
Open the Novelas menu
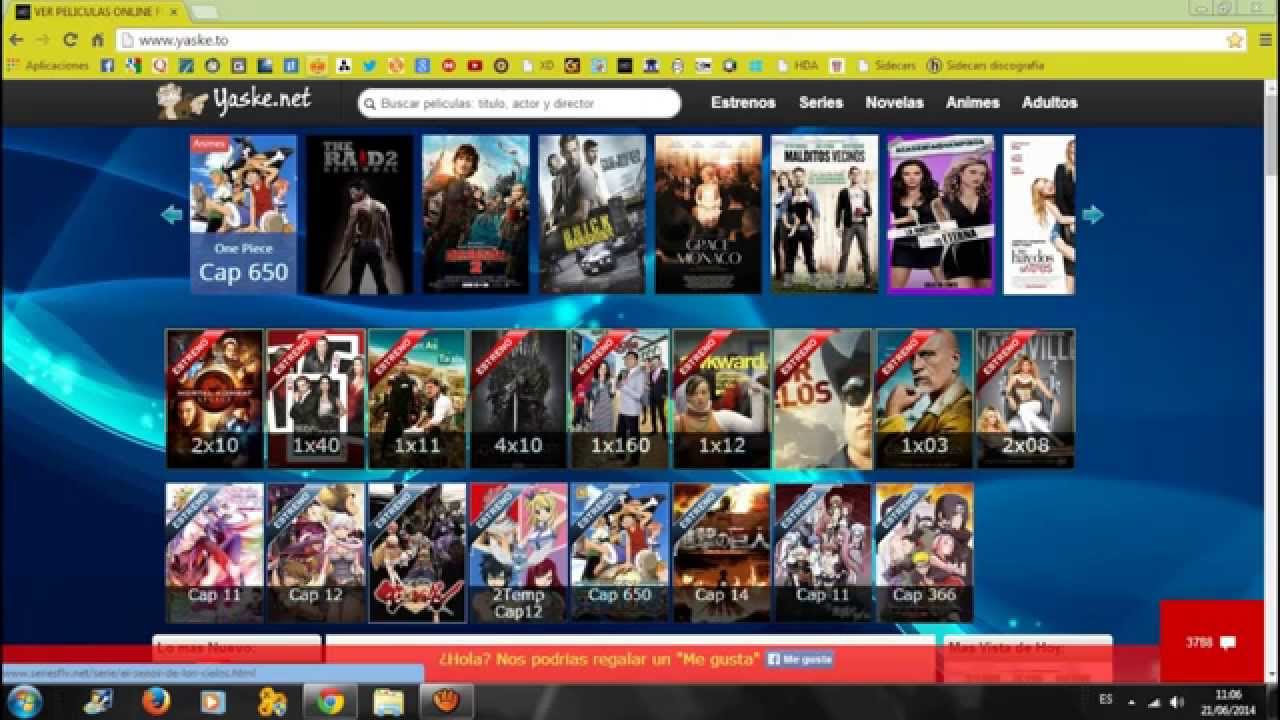click(x=895, y=102)
